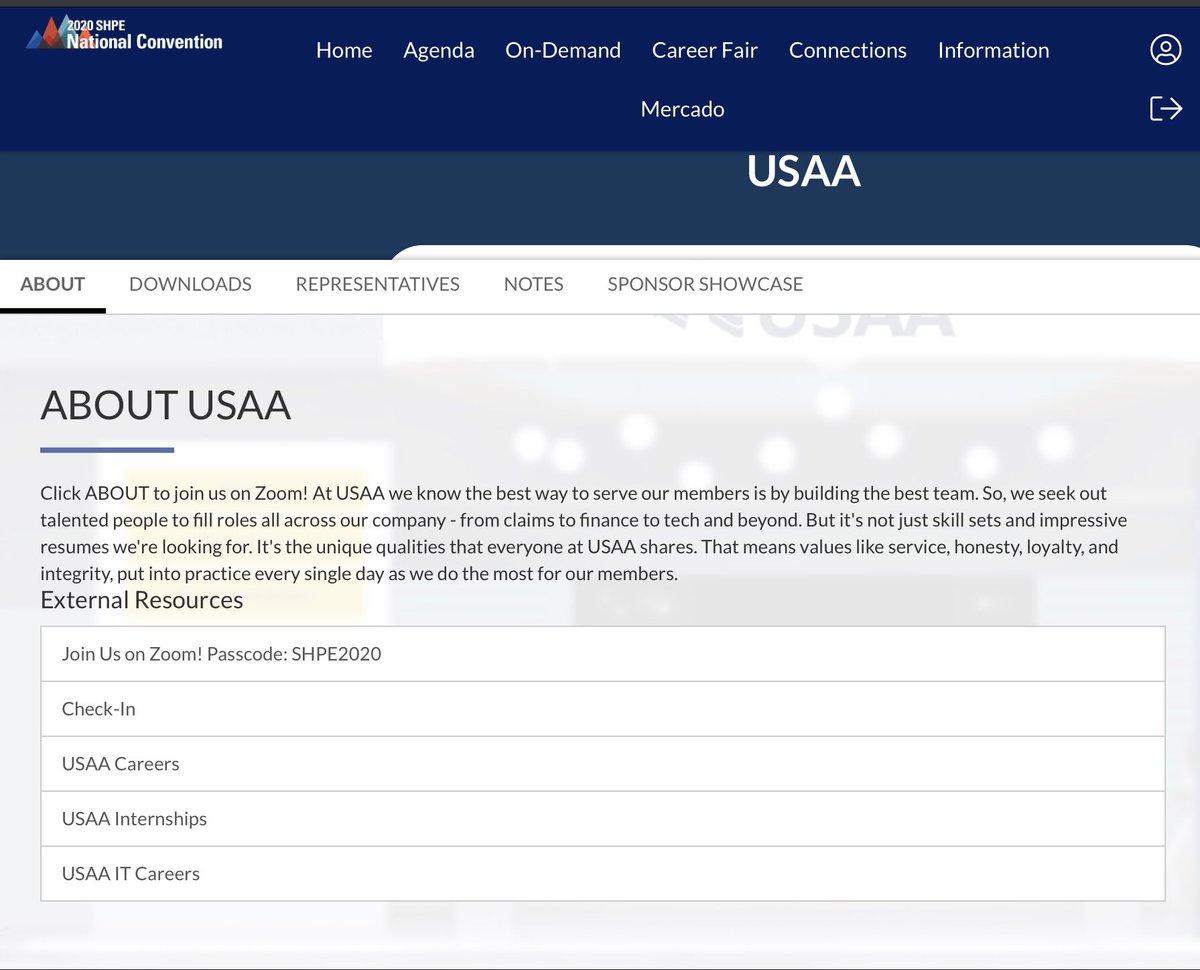The height and width of the screenshot is (970, 1200).
Task: Select the NOTES tab
Action: (533, 284)
